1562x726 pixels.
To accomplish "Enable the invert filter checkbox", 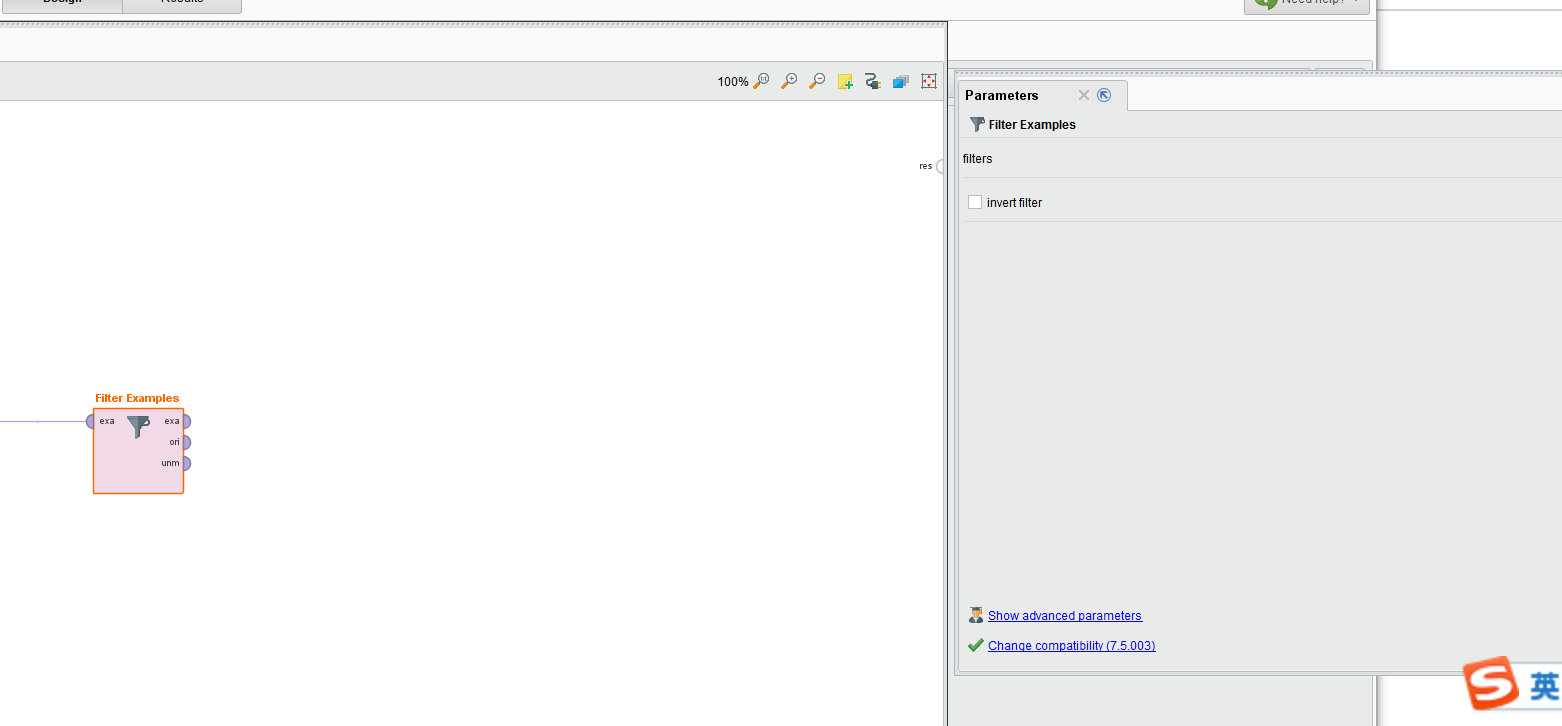I will 975,202.
